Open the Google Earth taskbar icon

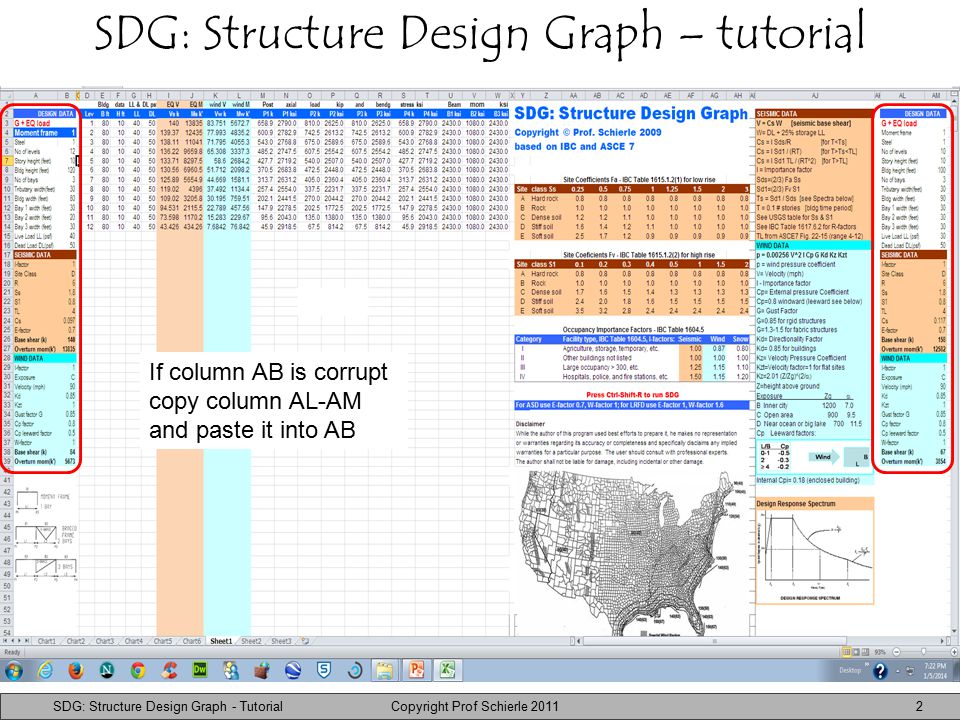[x=293, y=670]
